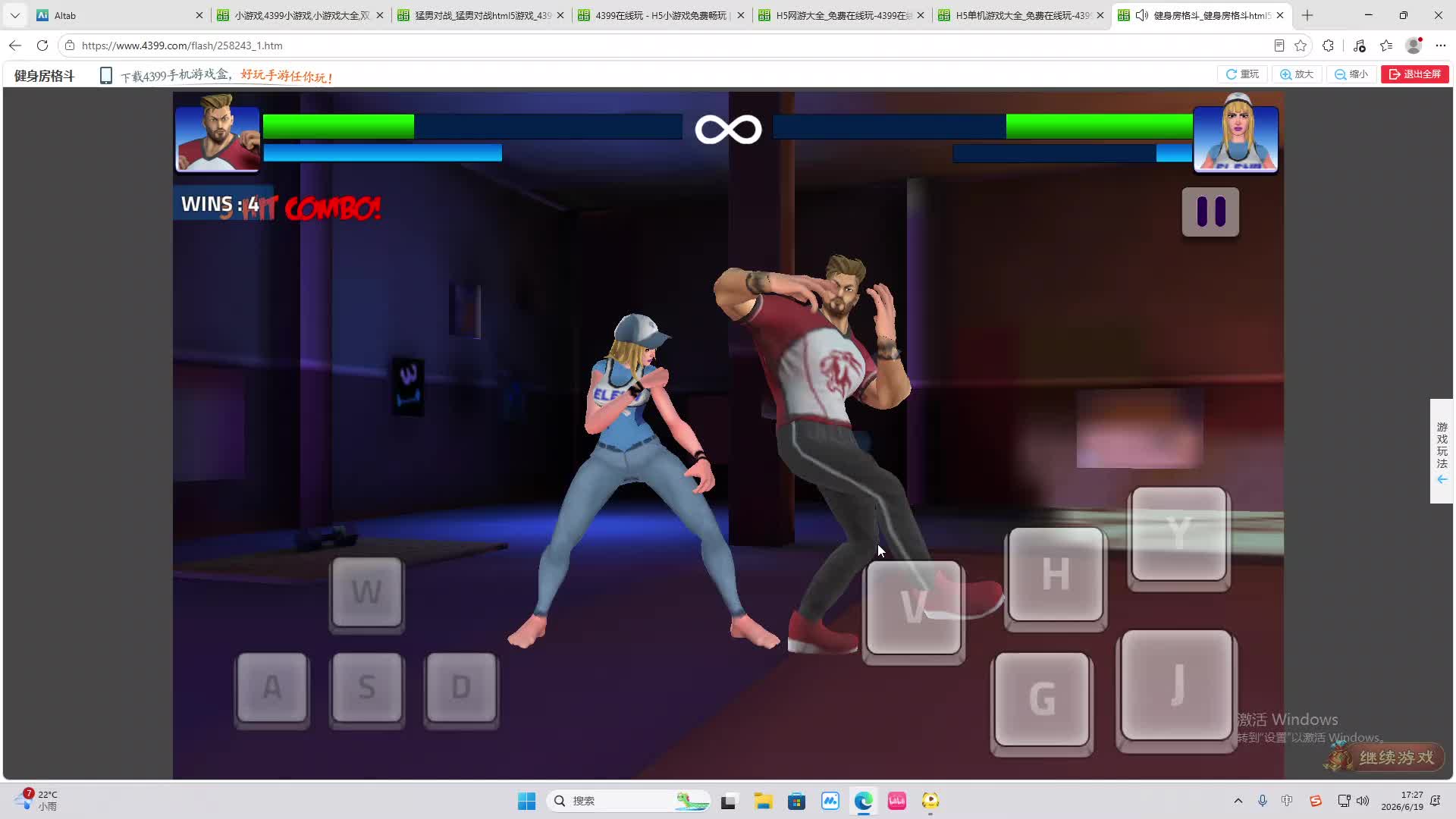Click the mobile phone icon in header

(x=106, y=76)
